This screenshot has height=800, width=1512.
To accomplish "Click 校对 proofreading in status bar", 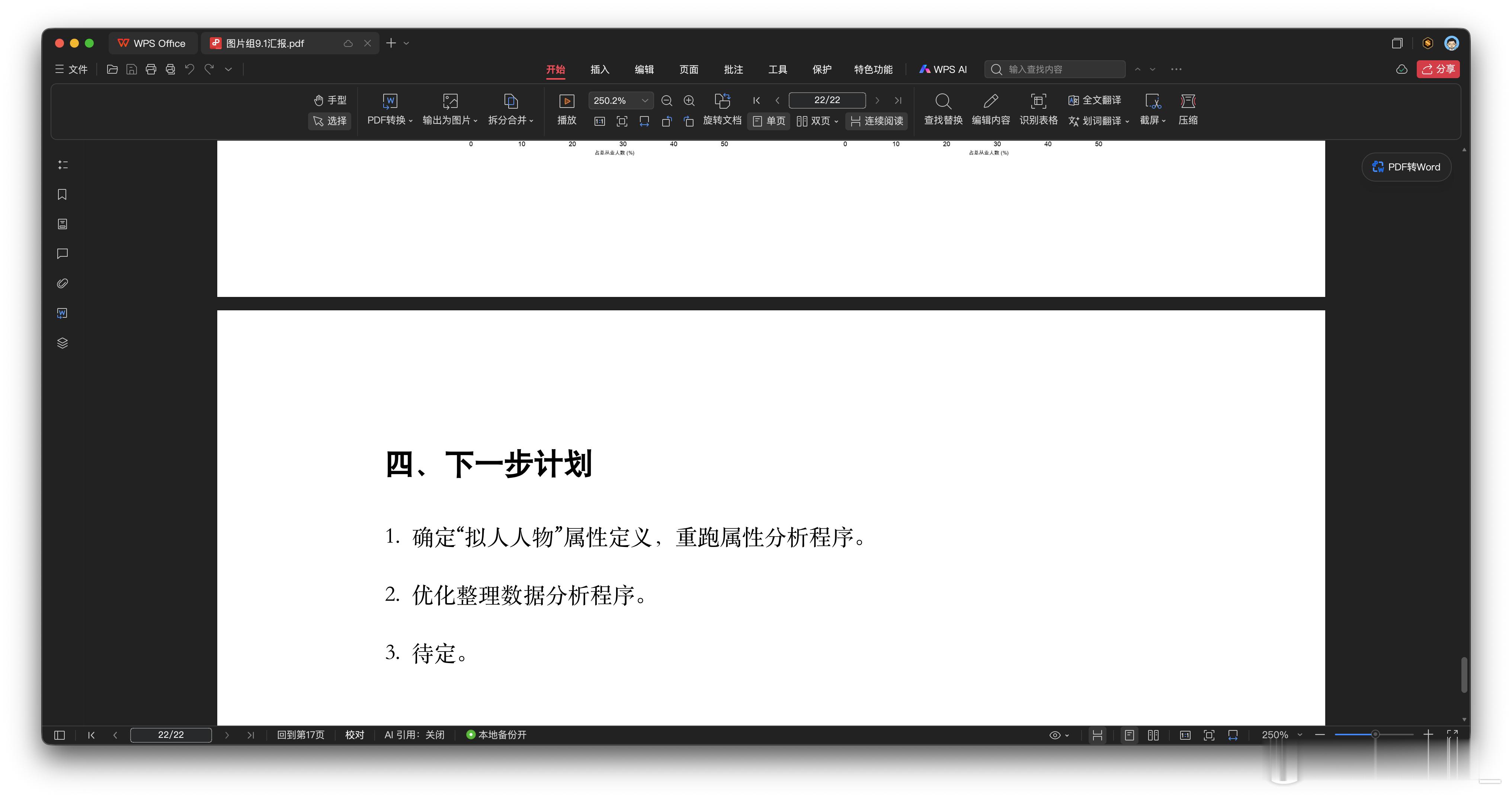I will tap(355, 735).
